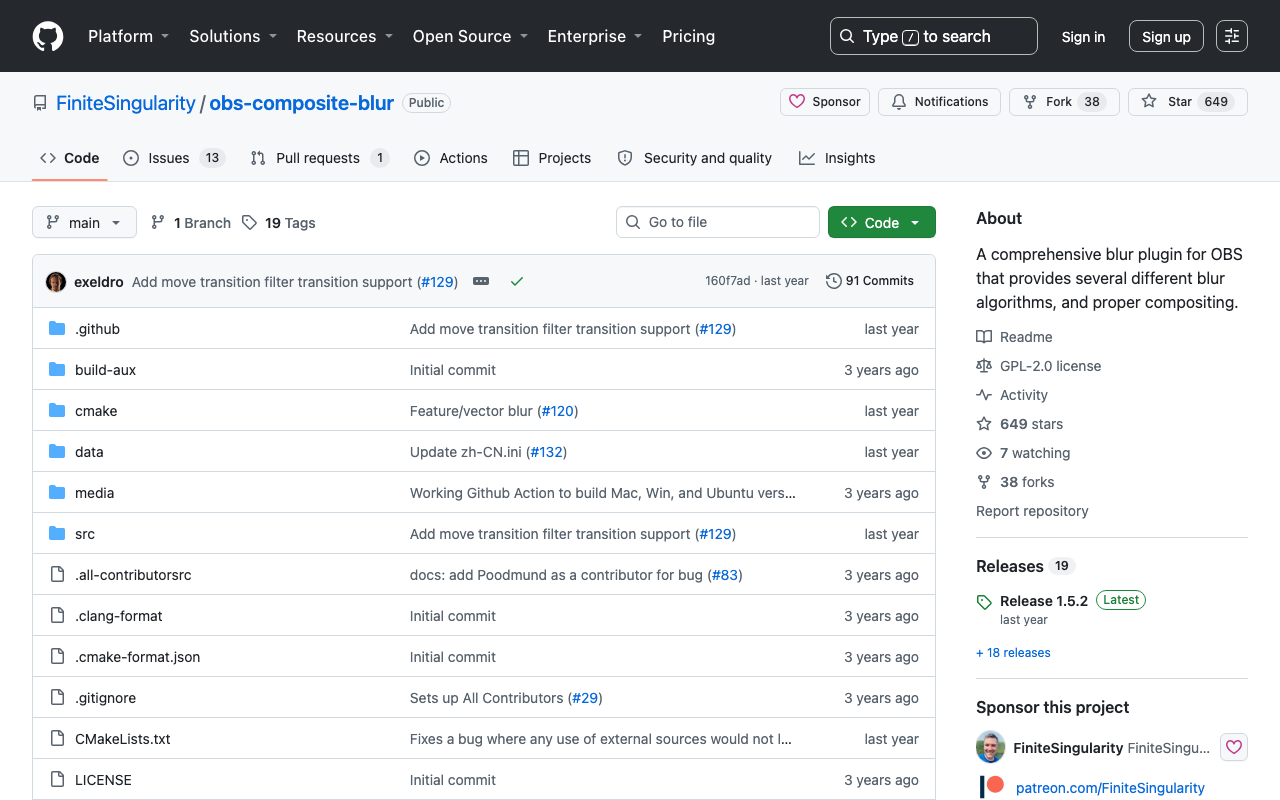The image size is (1280, 800).
Task: Open the .cmake-format.json file
Action: (x=138, y=657)
